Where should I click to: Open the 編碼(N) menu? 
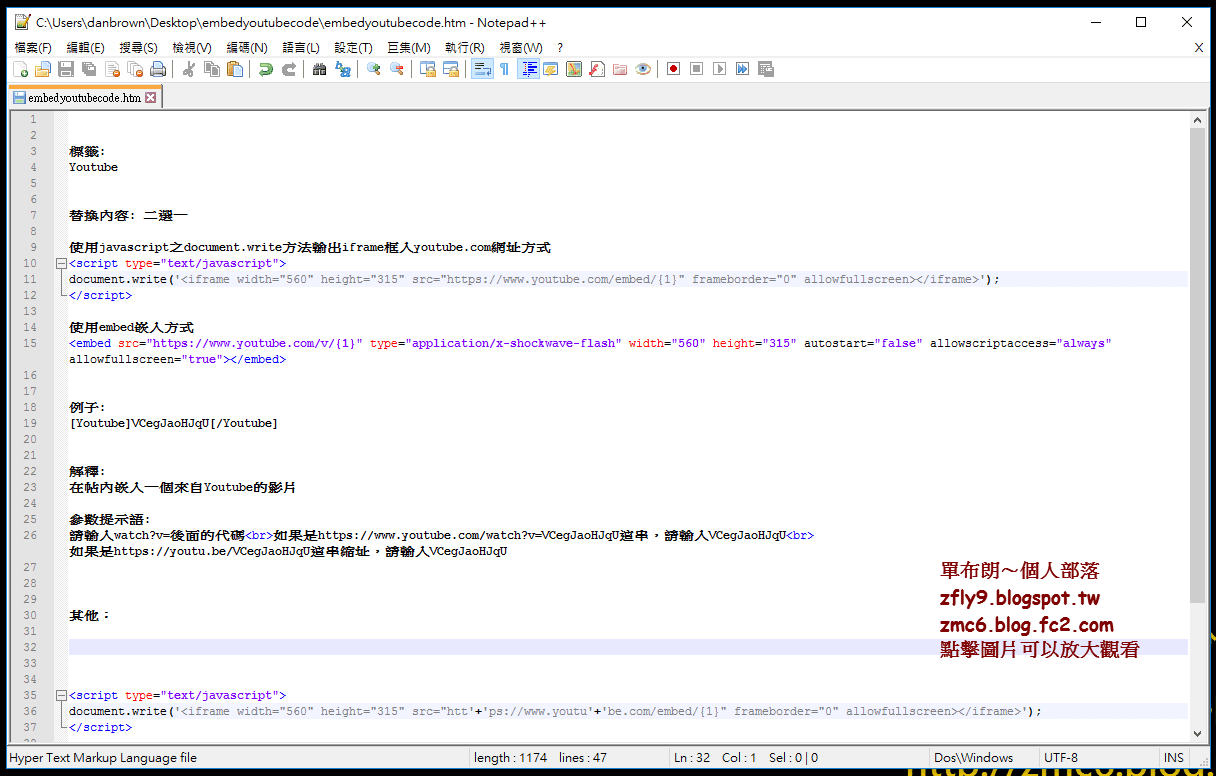tap(247, 47)
